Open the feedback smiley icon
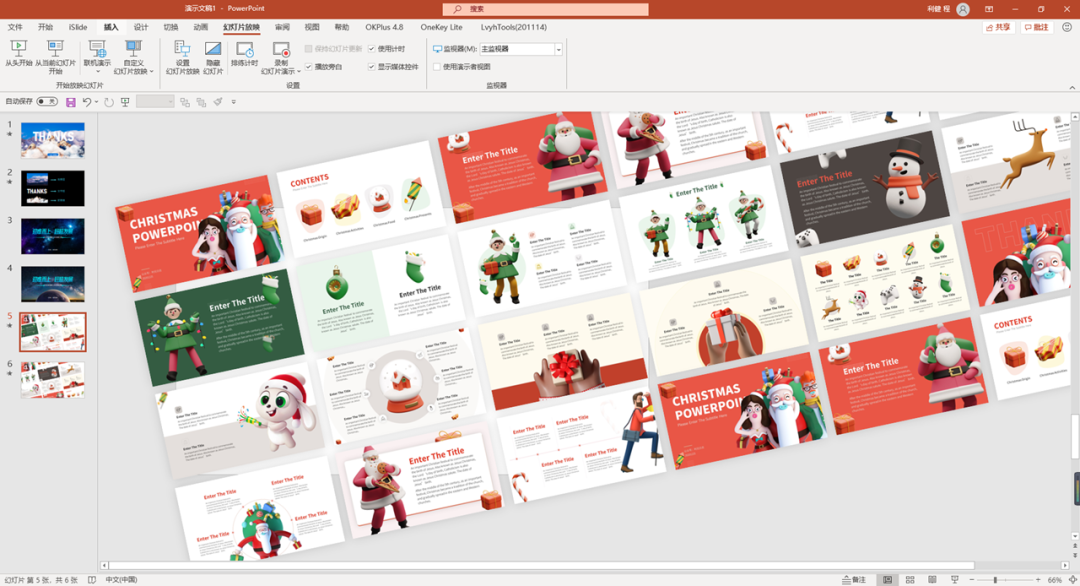The image size is (1080, 586). 1067,27
